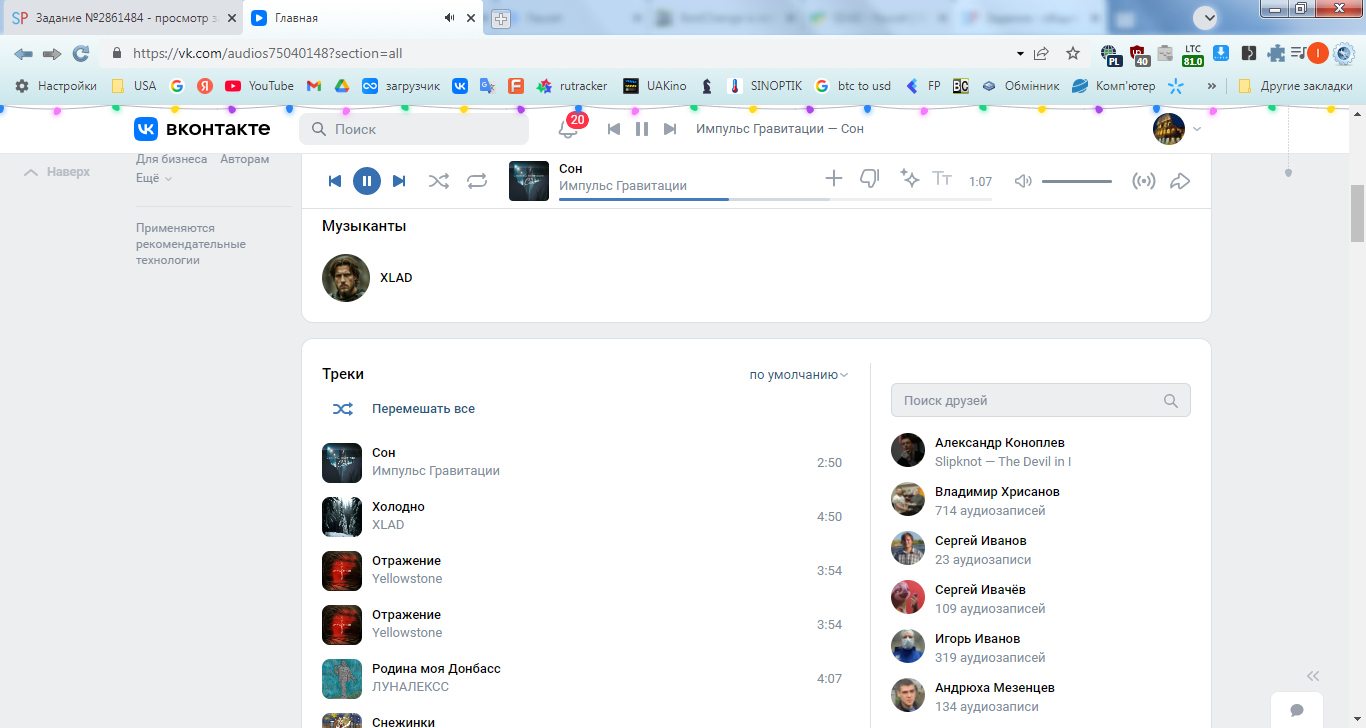This screenshot has width=1366, height=728.
Task: Add current track with the plus icon
Action: [833, 178]
